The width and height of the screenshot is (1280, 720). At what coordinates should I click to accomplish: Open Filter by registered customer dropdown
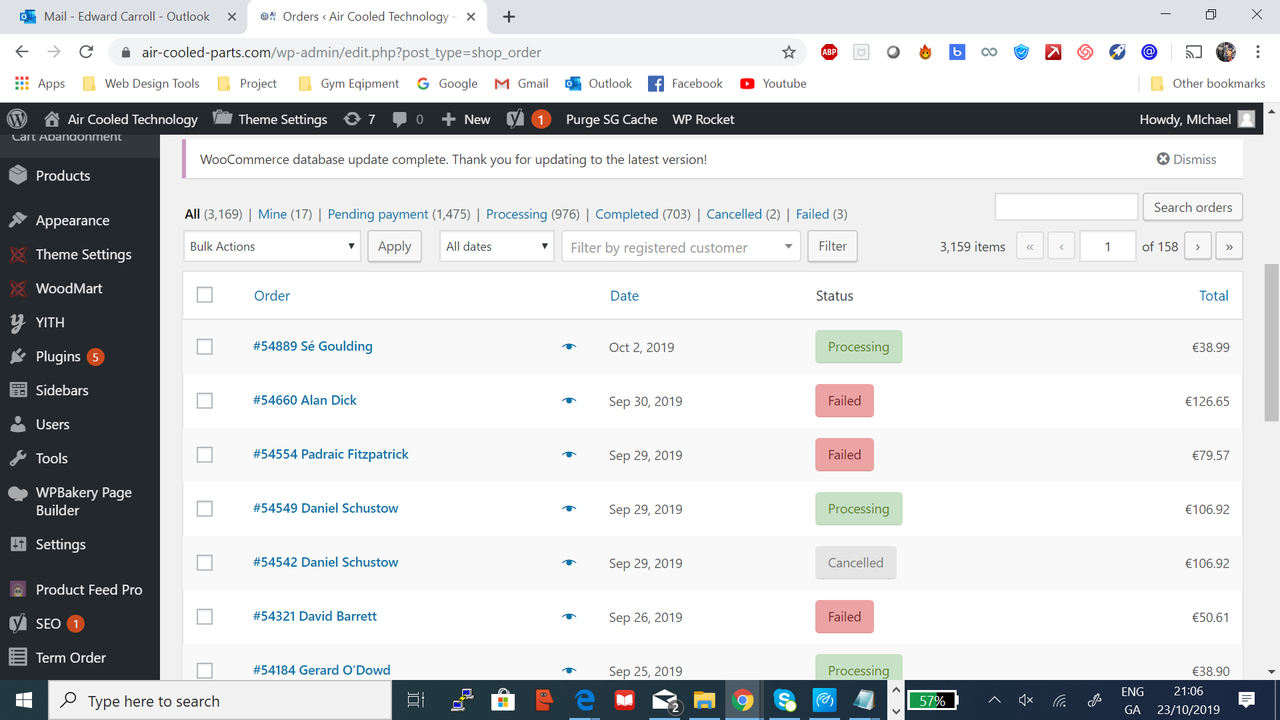681,247
